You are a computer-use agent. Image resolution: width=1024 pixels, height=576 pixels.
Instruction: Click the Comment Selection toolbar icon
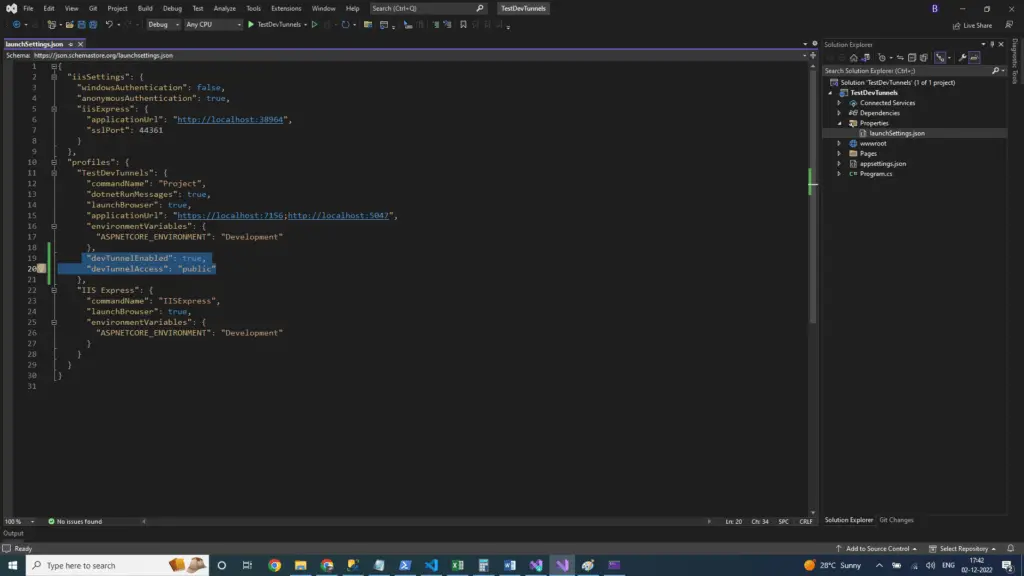click(x=436, y=25)
